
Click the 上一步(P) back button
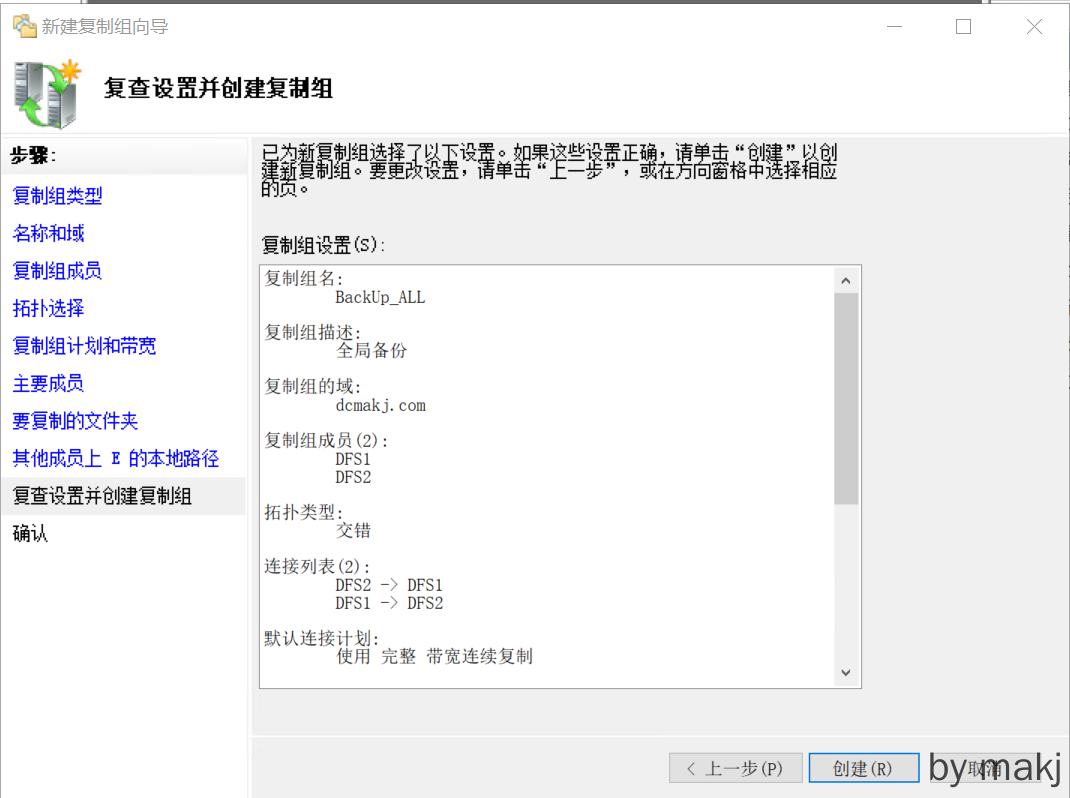(x=735, y=768)
